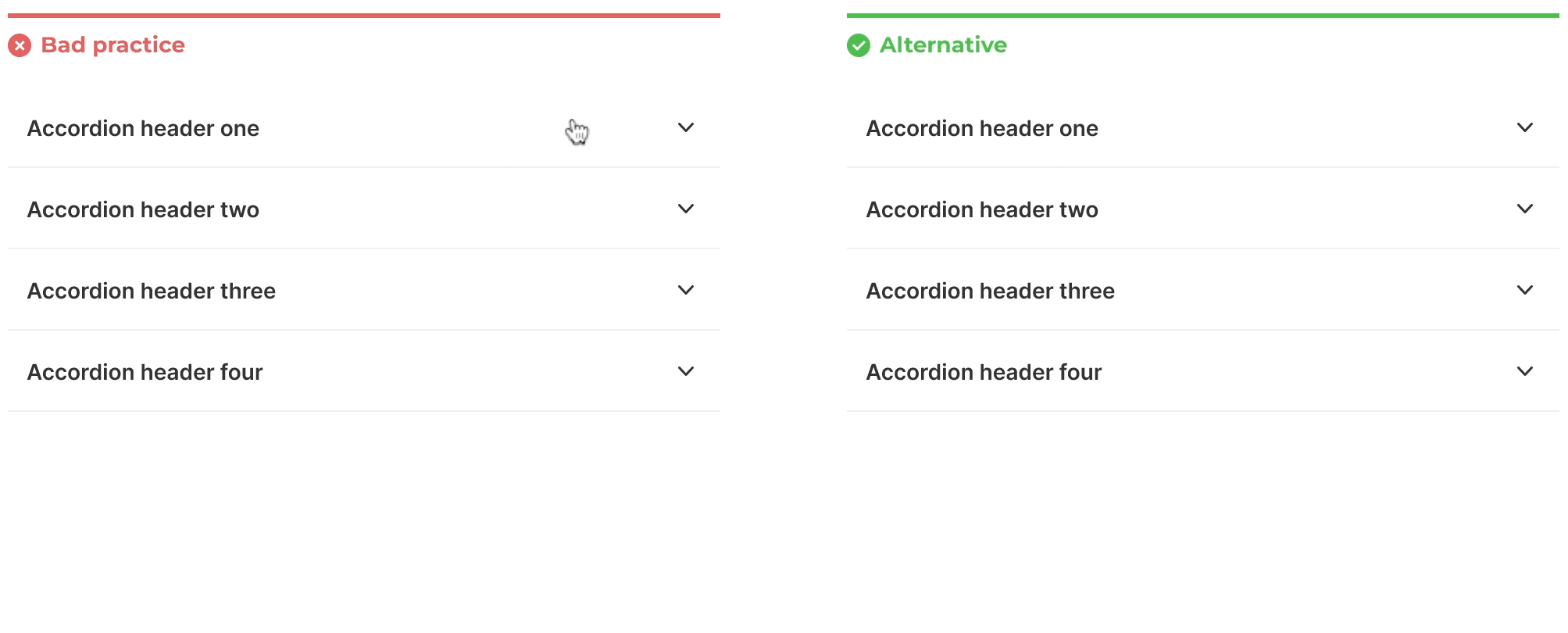This screenshot has height=633, width=1568.
Task: Expand chevron for header three in Alternative
Action: point(1525,290)
